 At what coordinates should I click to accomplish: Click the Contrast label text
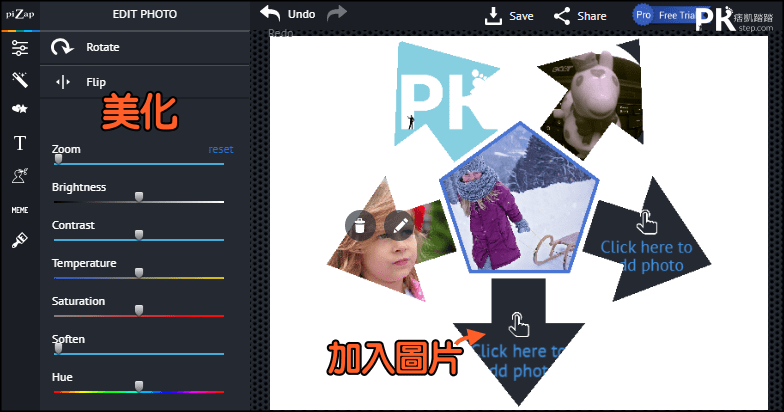(x=73, y=225)
